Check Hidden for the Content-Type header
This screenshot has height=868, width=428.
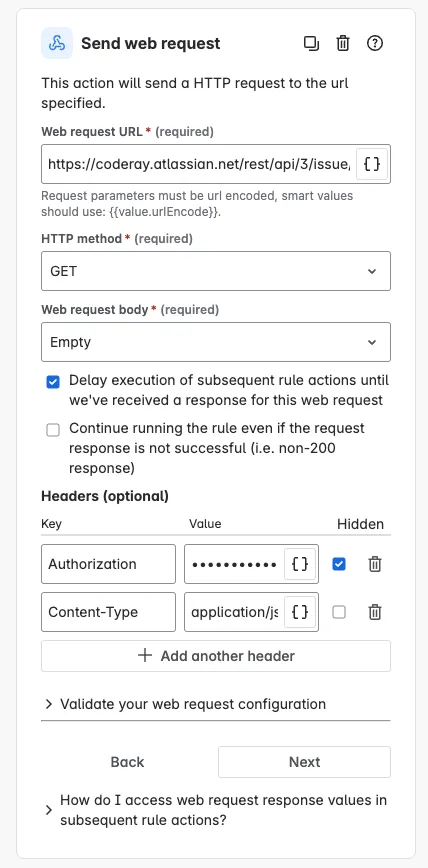[x=339, y=612]
